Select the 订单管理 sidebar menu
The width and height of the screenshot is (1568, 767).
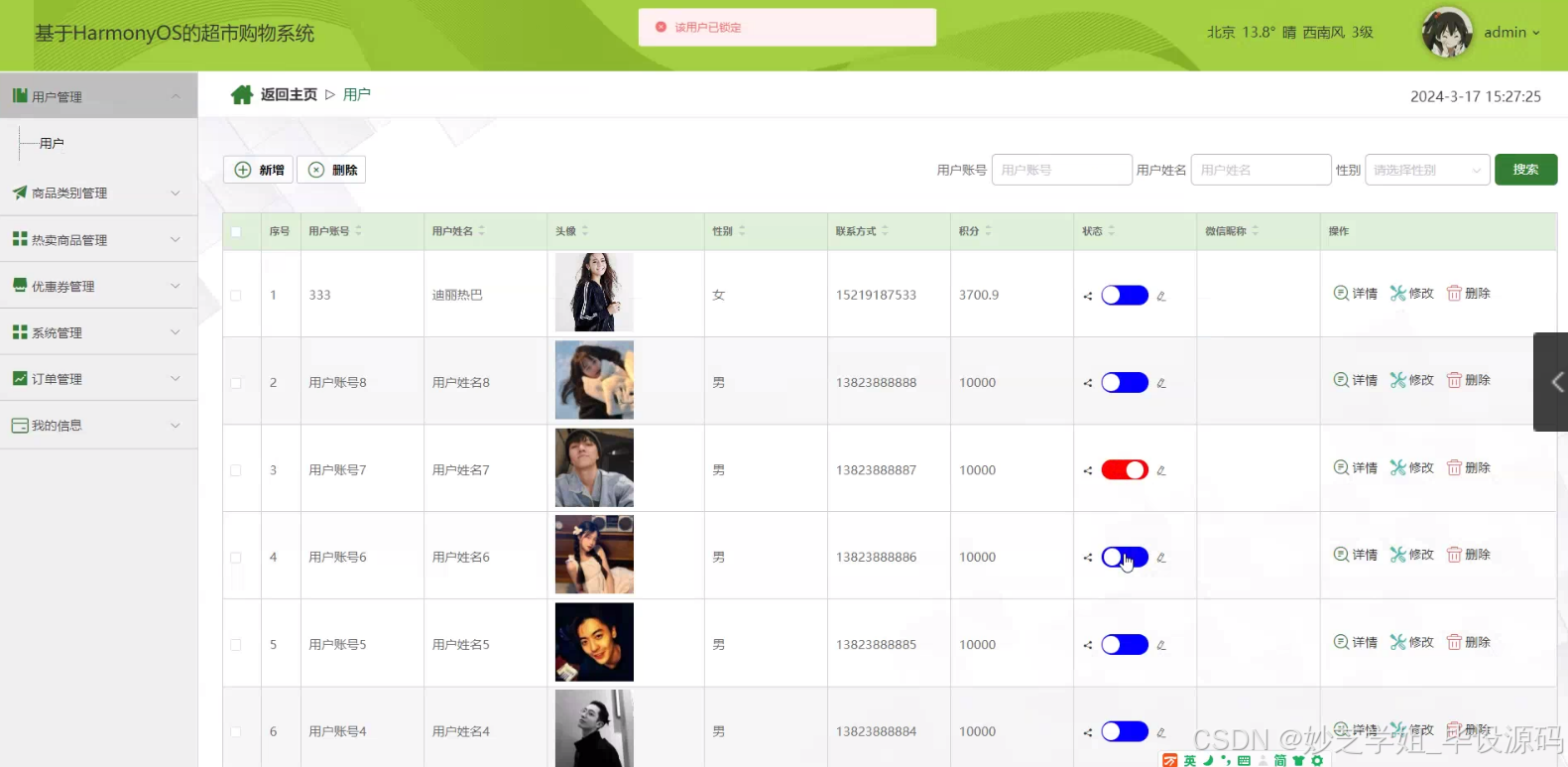tap(98, 378)
